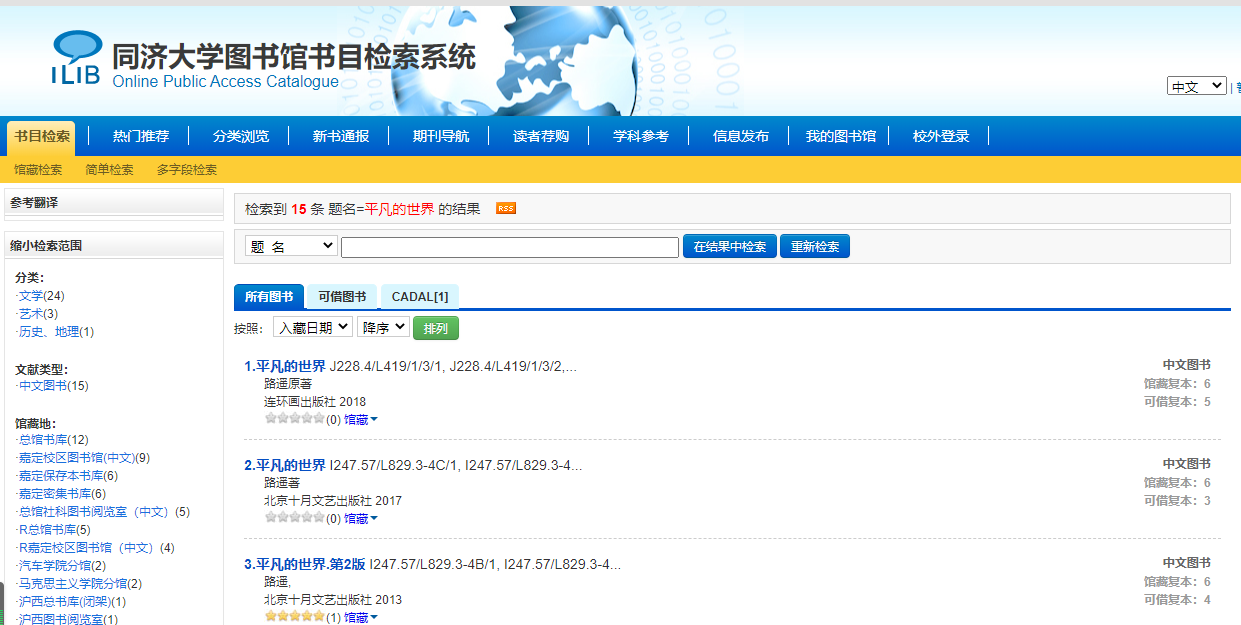Screen dimensions: 1241x625
Task: Go to 馆藏检索 submenu
Action: (38, 170)
